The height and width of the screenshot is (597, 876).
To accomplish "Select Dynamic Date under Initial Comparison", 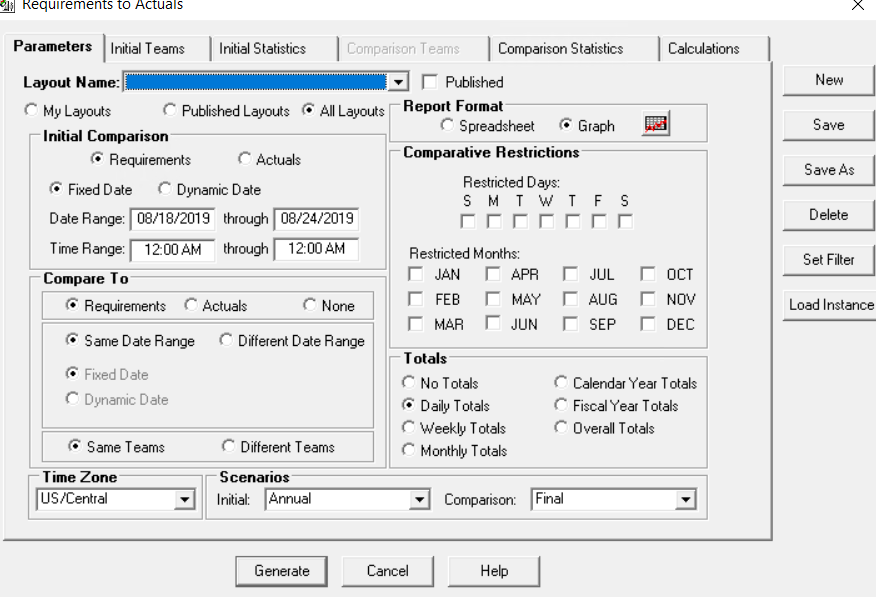I will pyautogui.click(x=165, y=189).
